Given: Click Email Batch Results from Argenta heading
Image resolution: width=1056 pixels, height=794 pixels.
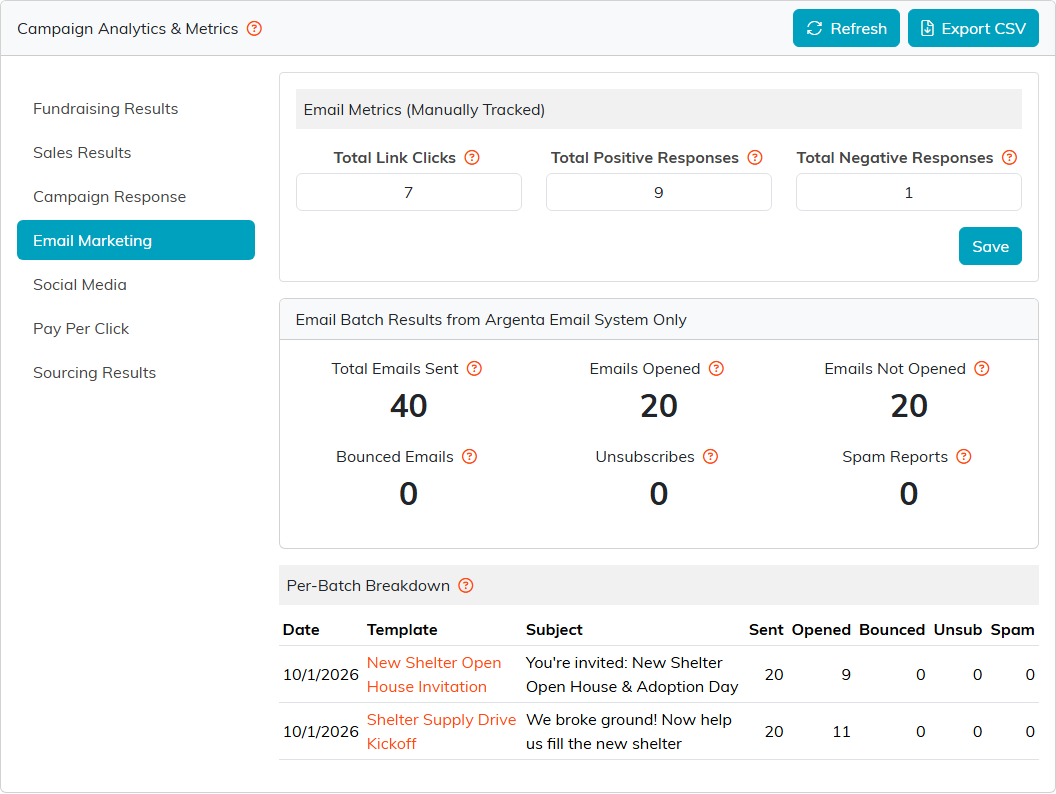Looking at the screenshot, I should pyautogui.click(x=491, y=320).
